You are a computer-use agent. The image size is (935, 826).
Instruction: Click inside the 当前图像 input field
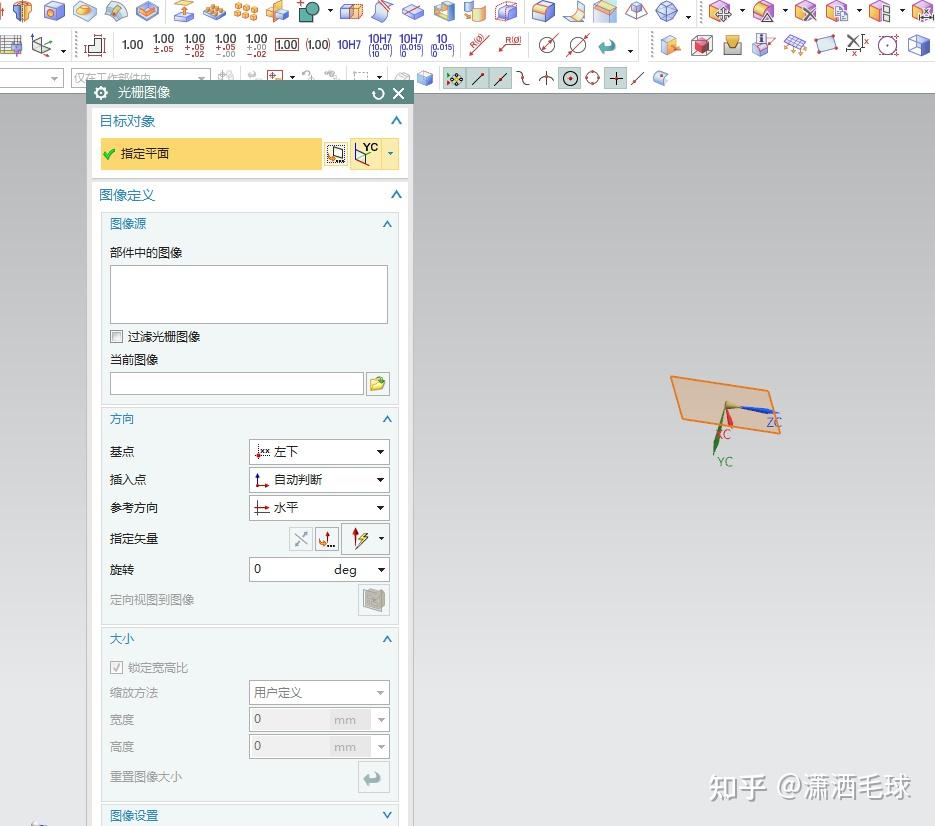tap(236, 383)
